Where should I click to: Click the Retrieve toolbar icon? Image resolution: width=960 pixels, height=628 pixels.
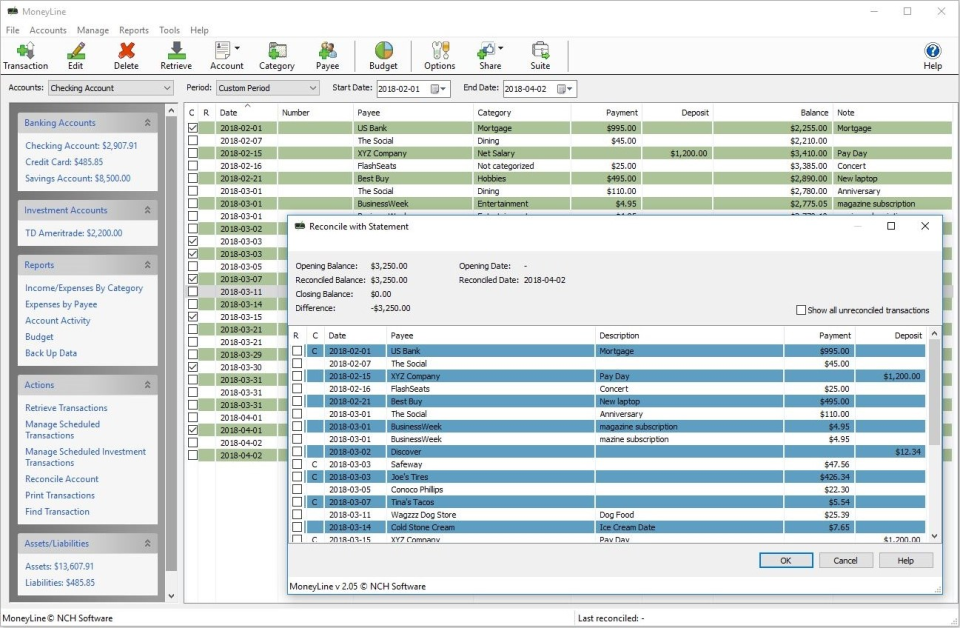click(176, 54)
